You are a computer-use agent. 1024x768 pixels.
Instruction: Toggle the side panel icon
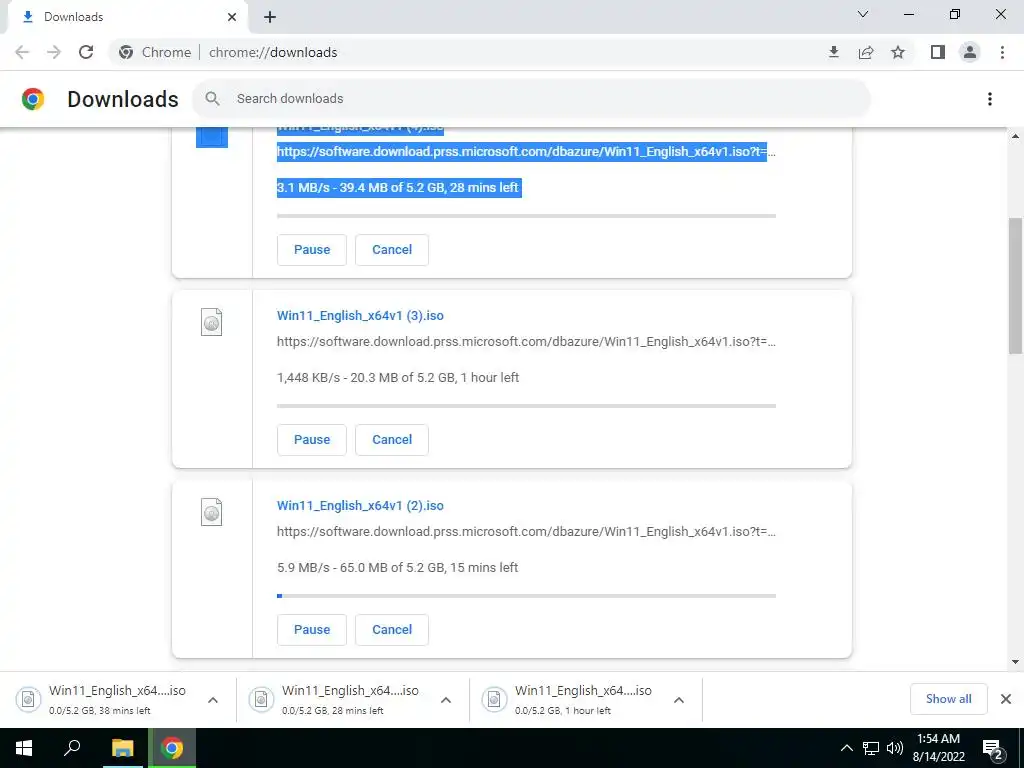coord(938,52)
